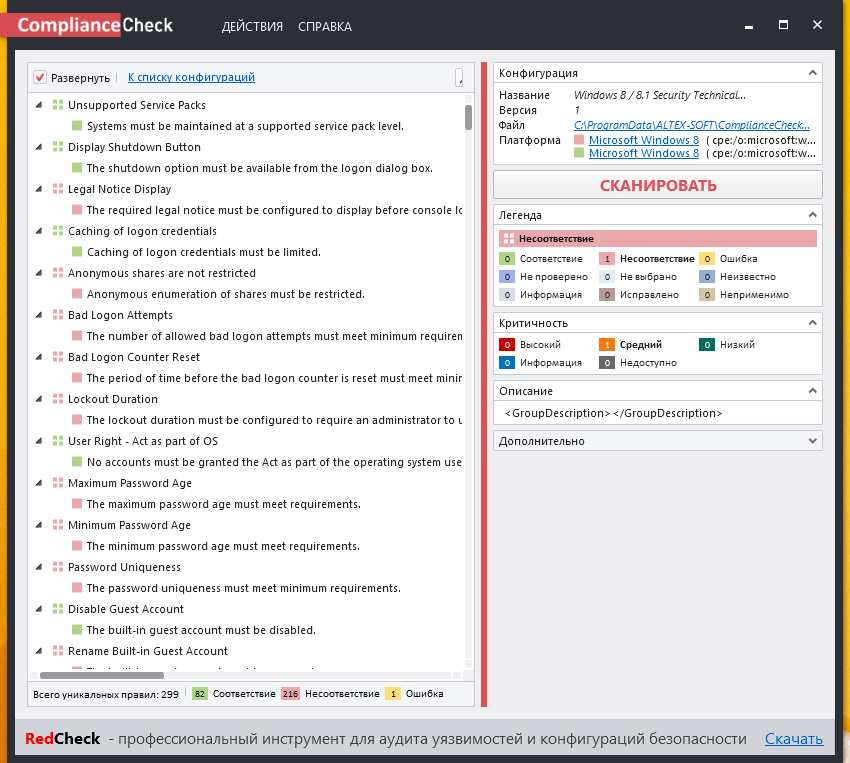
Task: Select 'The period of time before the bad logon counter' rule
Action: (274, 378)
